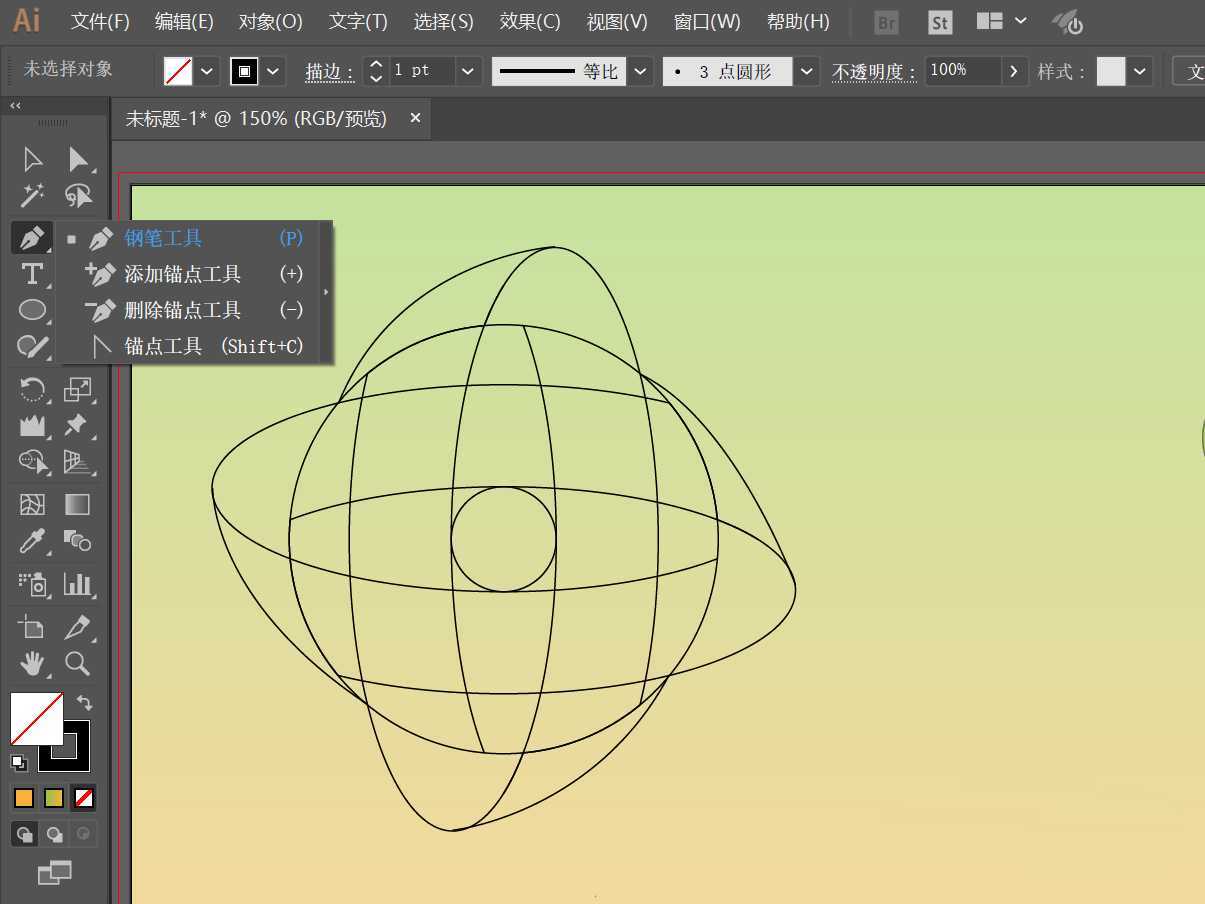Activate the Zoom magnifier tool
Viewport: 1205px width, 904px height.
tap(77, 663)
